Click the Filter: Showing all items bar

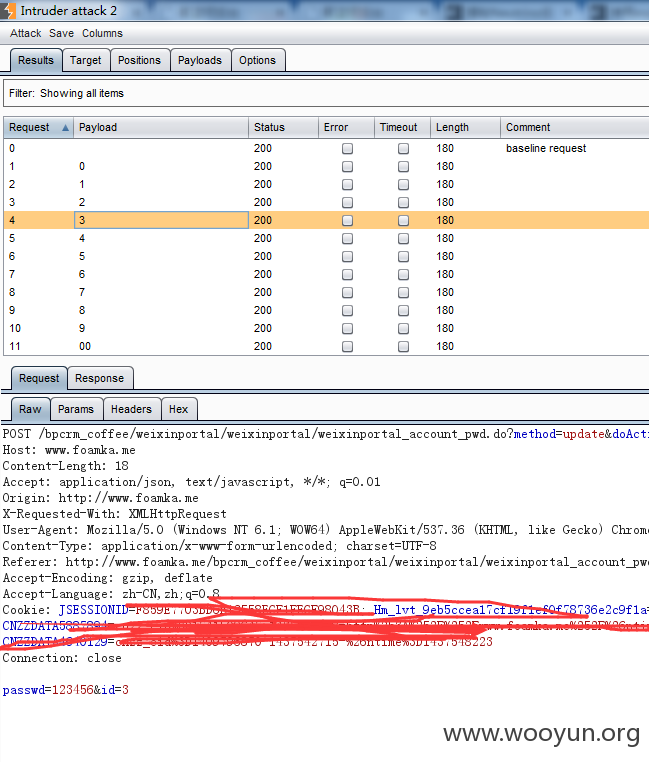pos(326,93)
